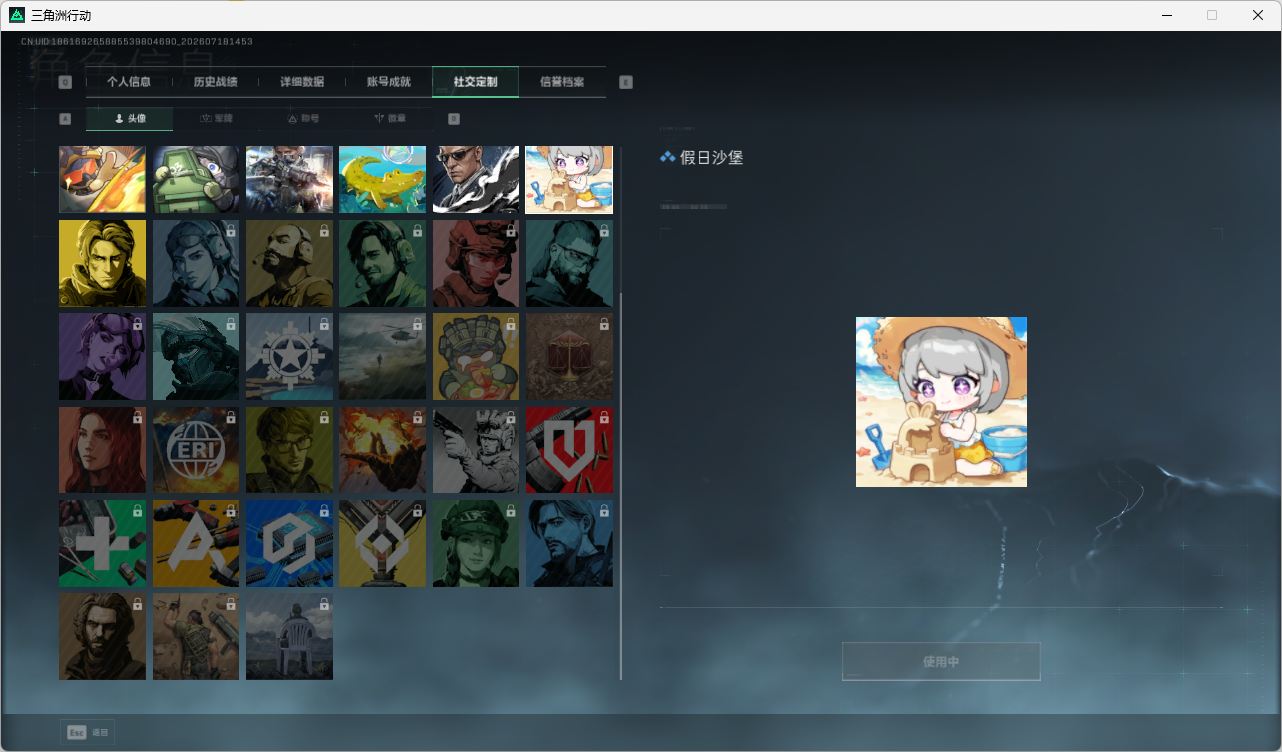Select the chibi sandcastle girl avatar
The height and width of the screenshot is (752, 1282).
click(x=569, y=179)
